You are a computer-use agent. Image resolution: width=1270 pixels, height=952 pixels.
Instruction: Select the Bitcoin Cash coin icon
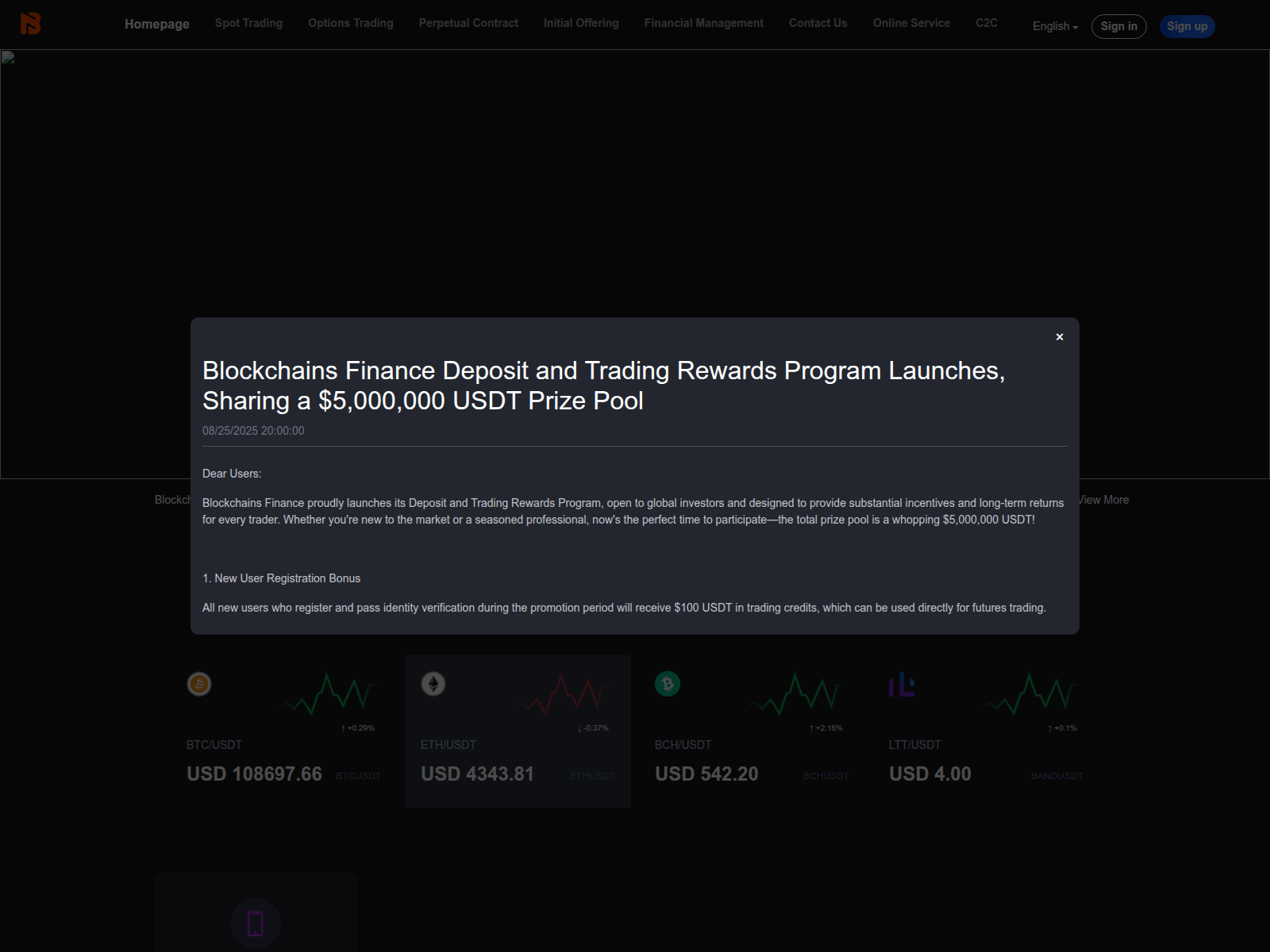click(x=668, y=684)
